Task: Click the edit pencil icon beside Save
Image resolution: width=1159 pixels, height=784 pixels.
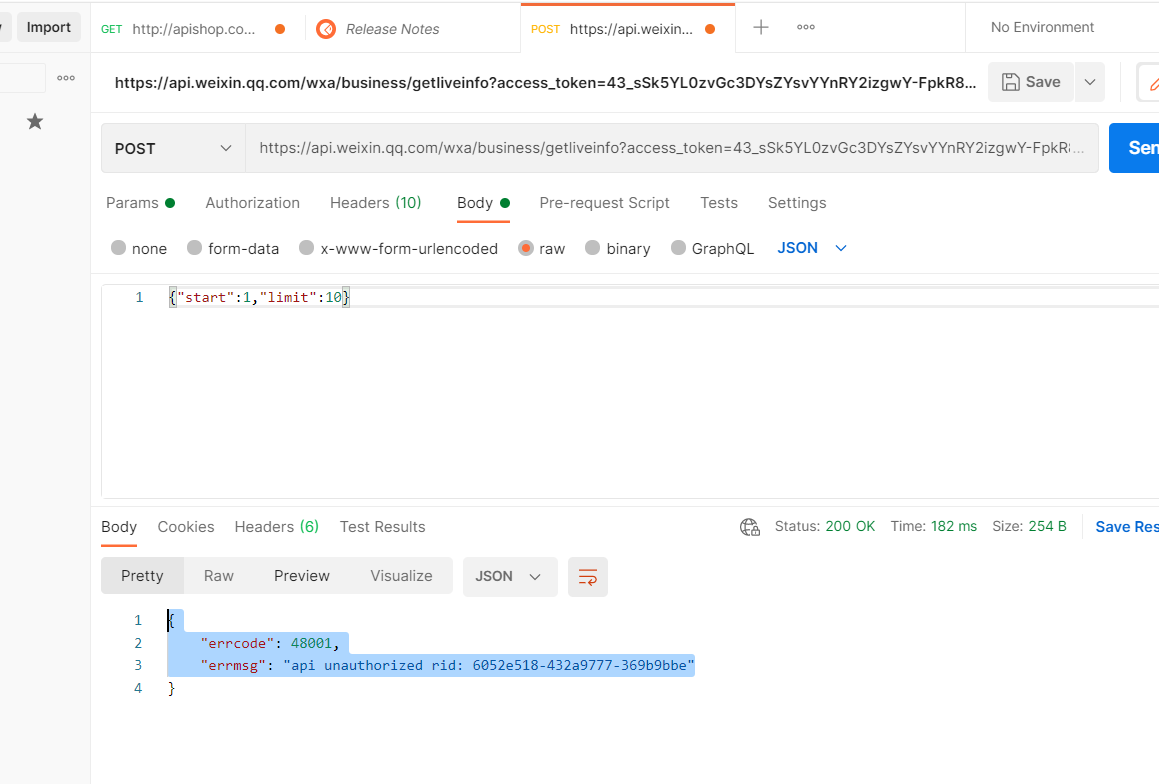Action: [1152, 83]
